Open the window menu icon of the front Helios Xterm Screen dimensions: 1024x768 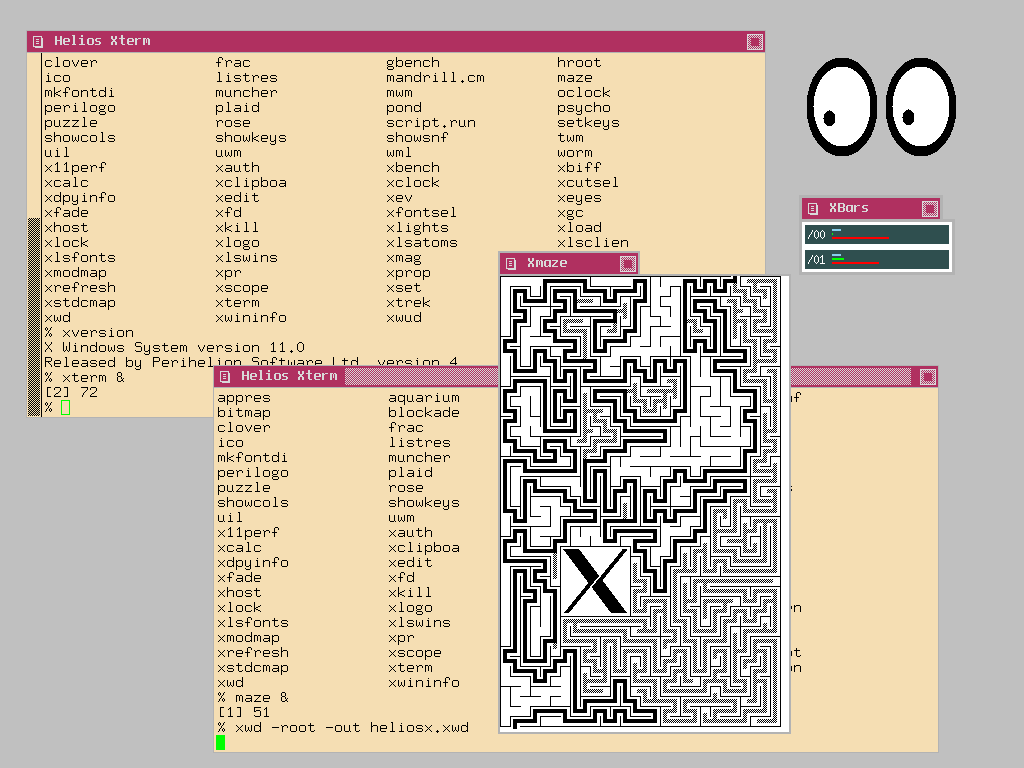(225, 376)
